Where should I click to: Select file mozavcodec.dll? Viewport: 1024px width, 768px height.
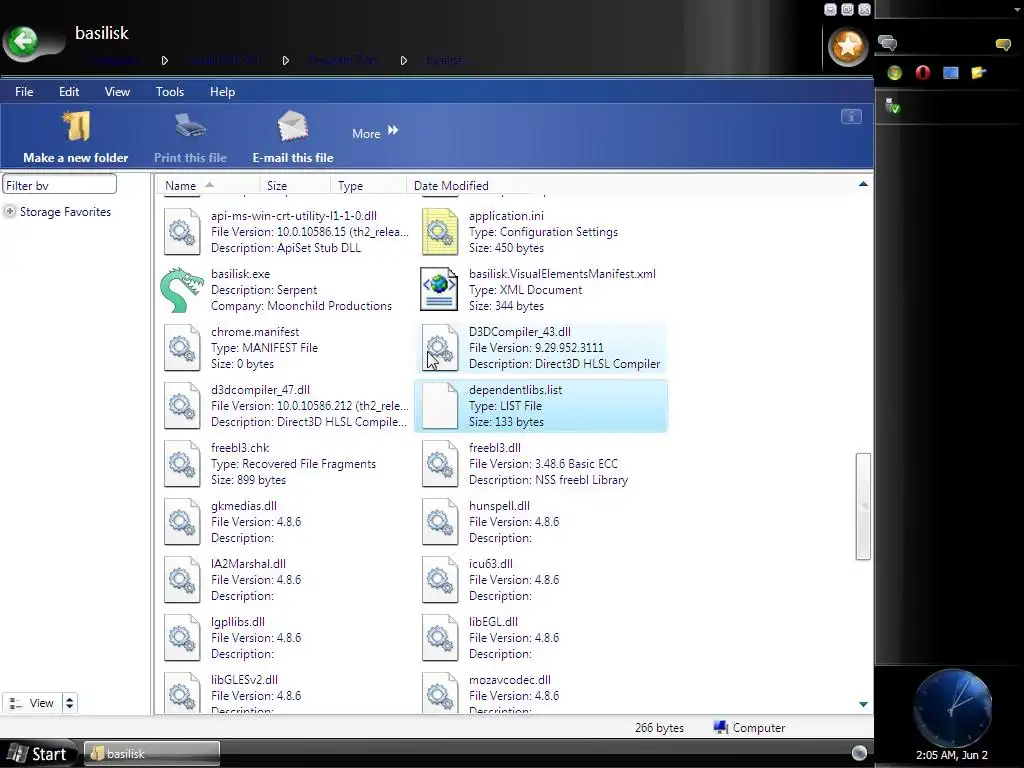(541, 692)
